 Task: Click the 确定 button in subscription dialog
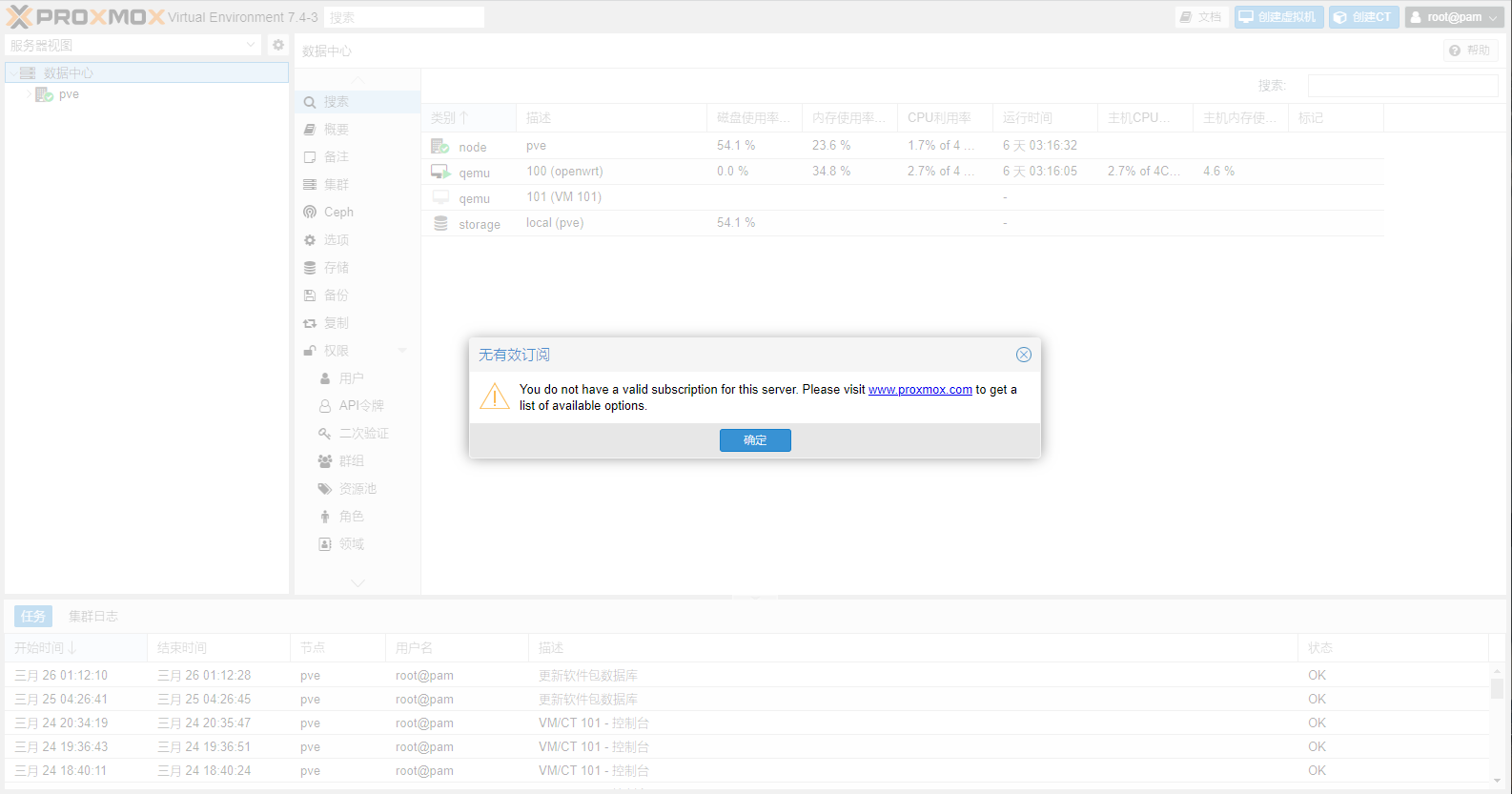(754, 440)
